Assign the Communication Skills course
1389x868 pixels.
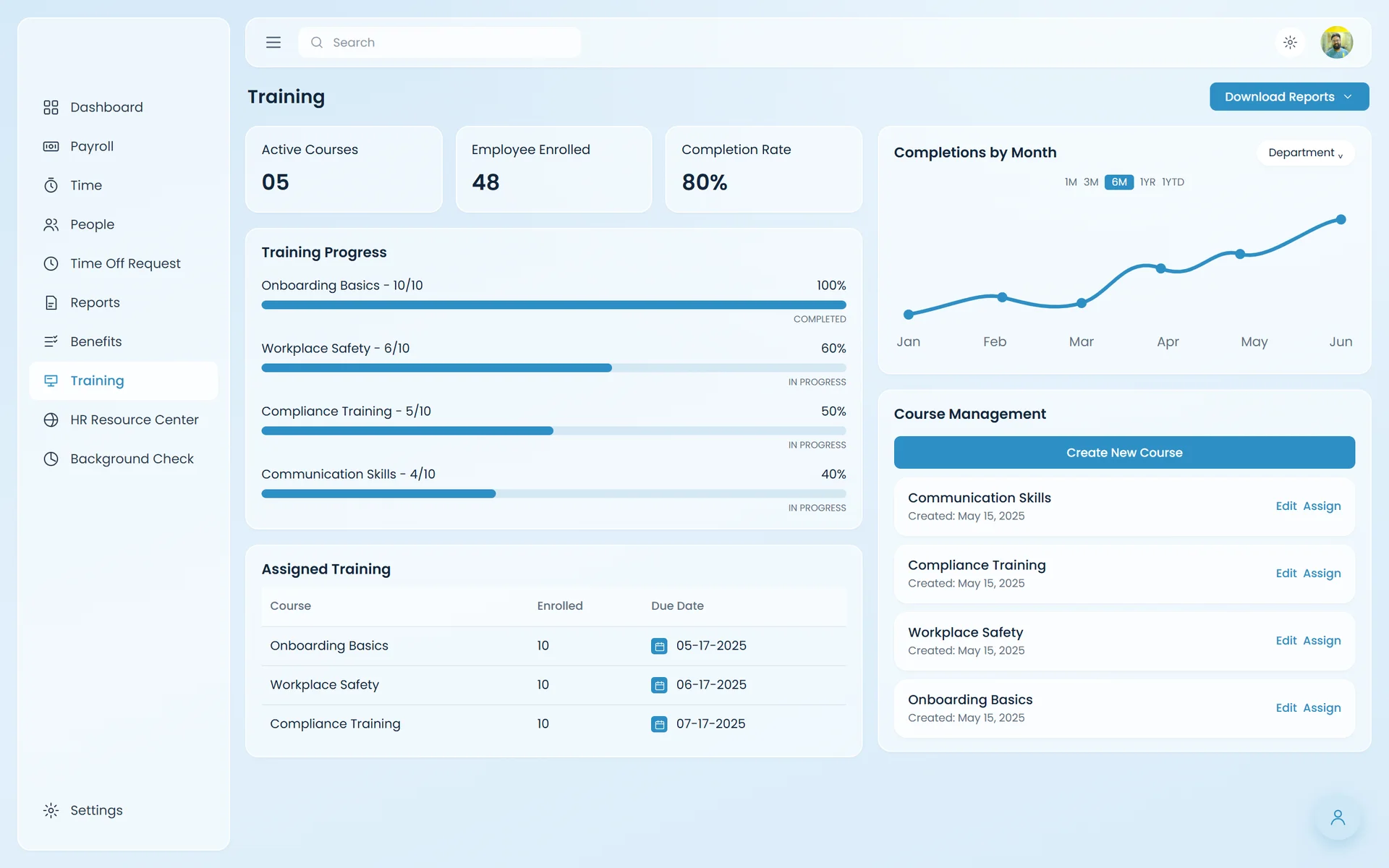1322,506
